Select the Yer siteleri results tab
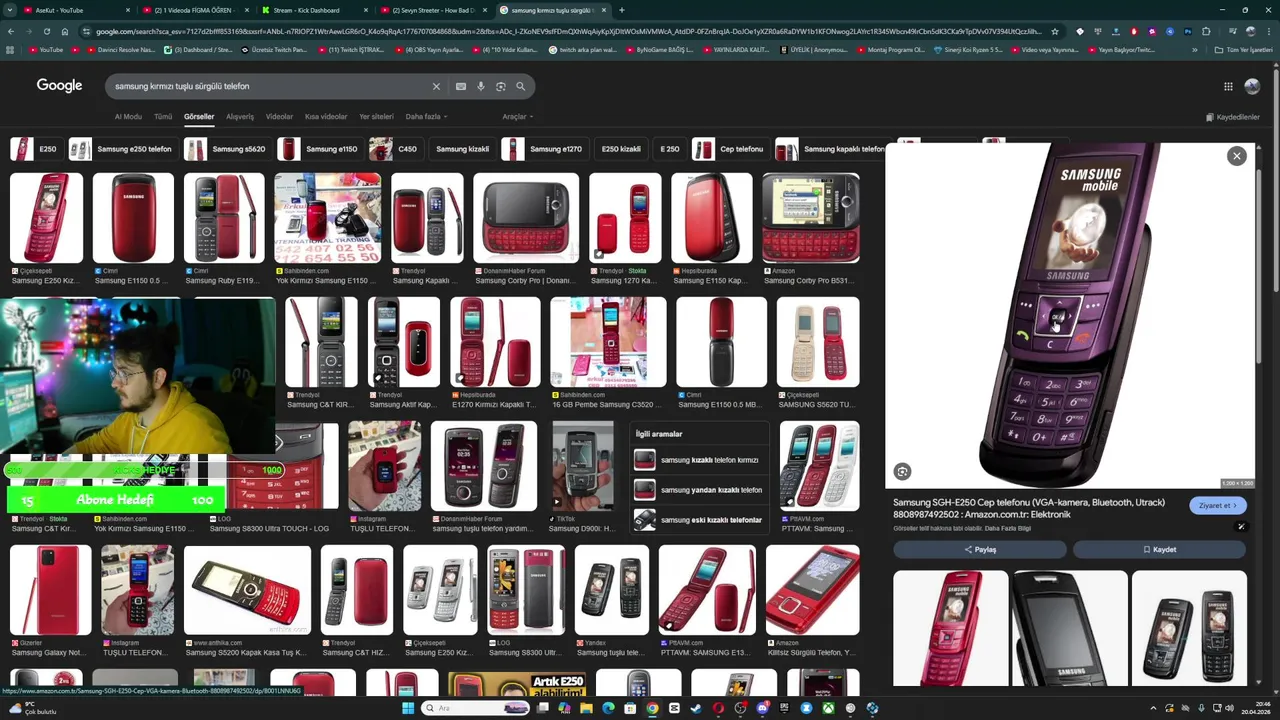 (x=376, y=117)
